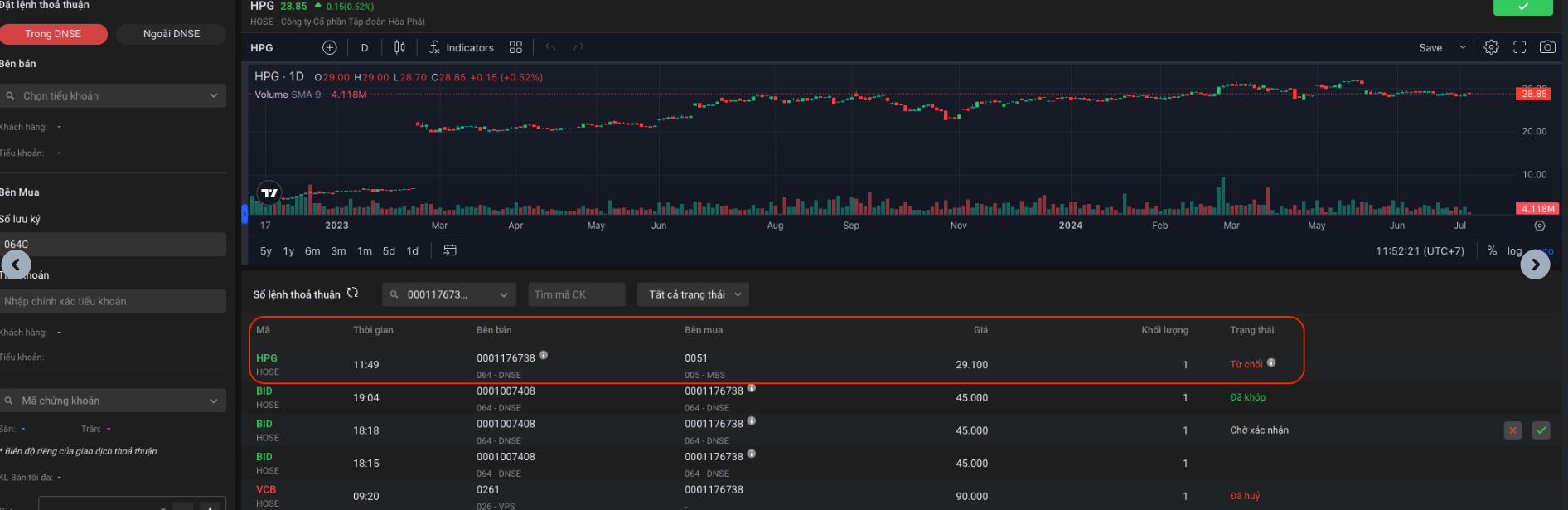This screenshot has width=1568, height=510.
Task: Expand the Mã chứng khoán dropdown
Action: click(113, 401)
